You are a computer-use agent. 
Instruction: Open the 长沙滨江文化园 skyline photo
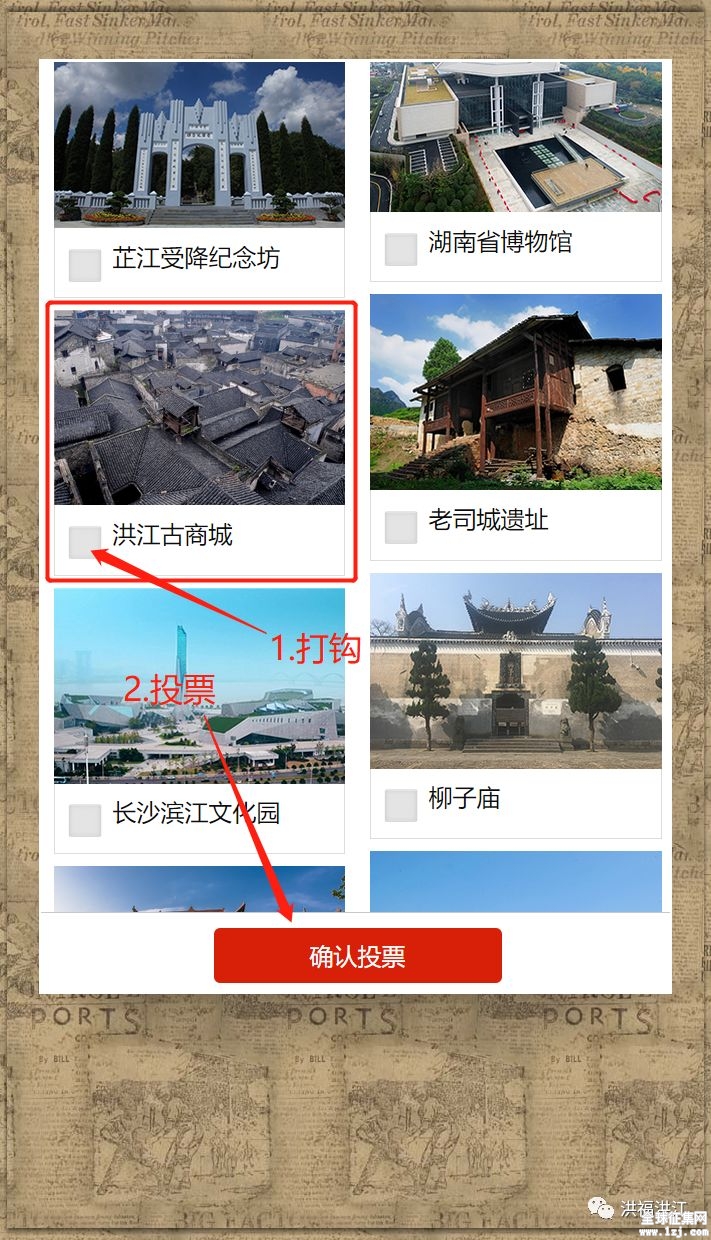[199, 685]
